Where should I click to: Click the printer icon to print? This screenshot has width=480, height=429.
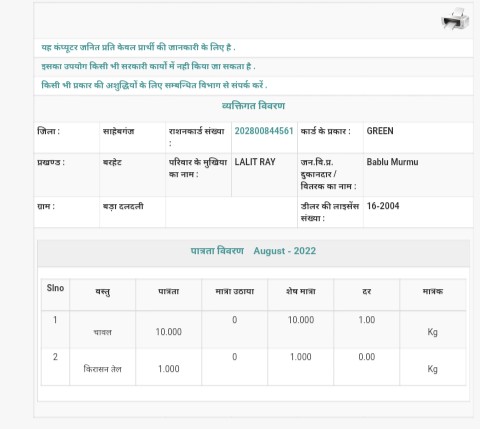[455, 18]
